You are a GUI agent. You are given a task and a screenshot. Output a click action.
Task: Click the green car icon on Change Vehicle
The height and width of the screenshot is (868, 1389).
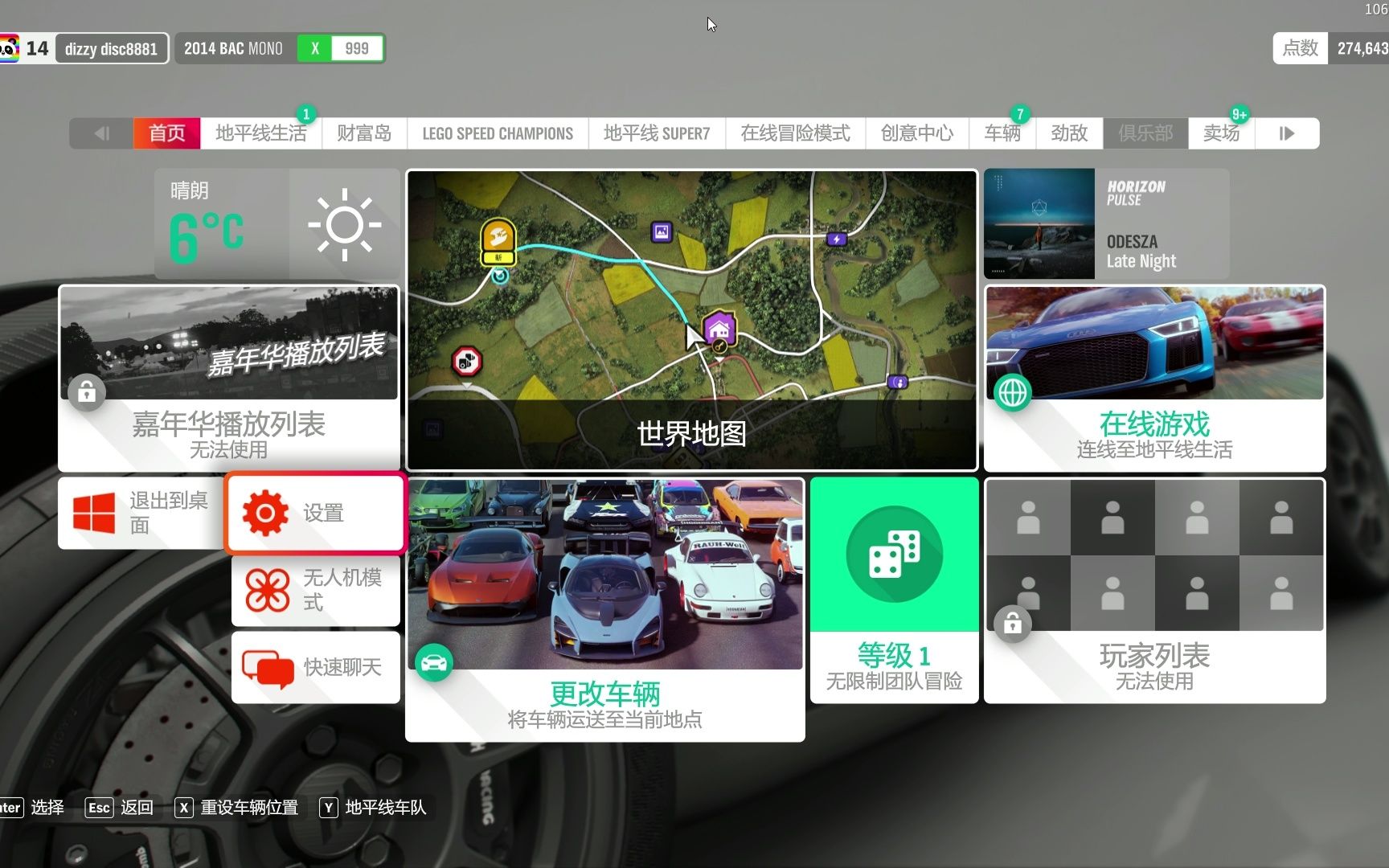[x=434, y=663]
